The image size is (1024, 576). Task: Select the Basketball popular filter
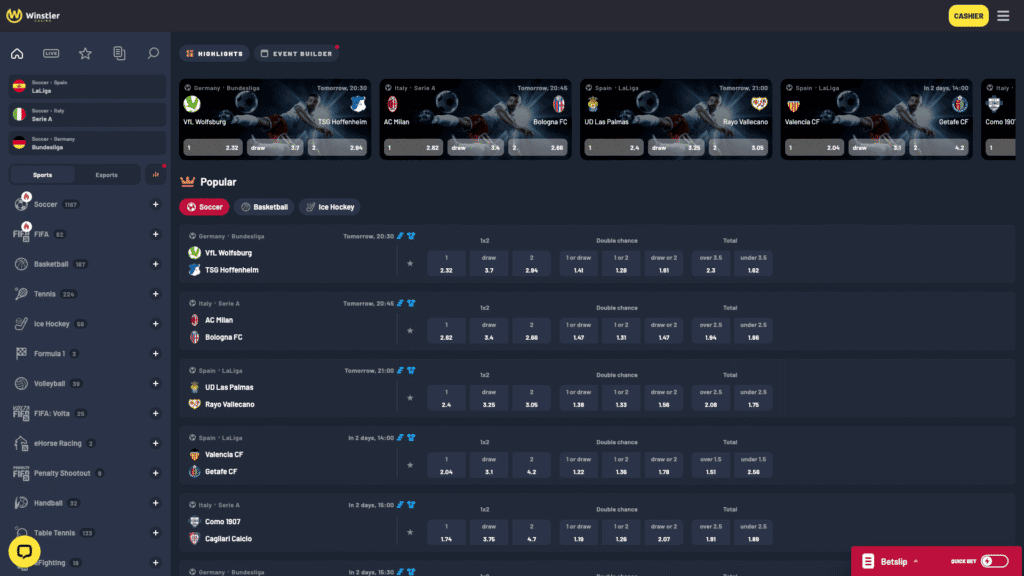point(264,207)
